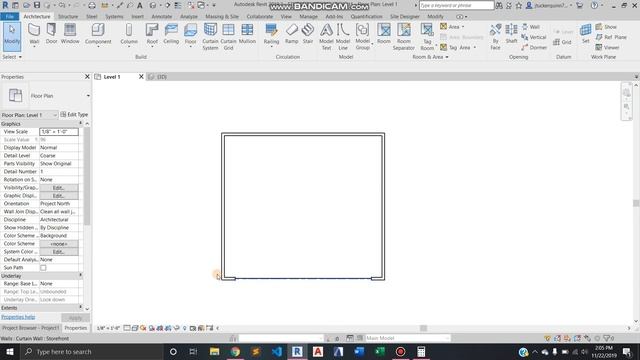Viewport: 640px width, 360px height.
Task: Click Edit for Graphic Display options
Action: 59,196
